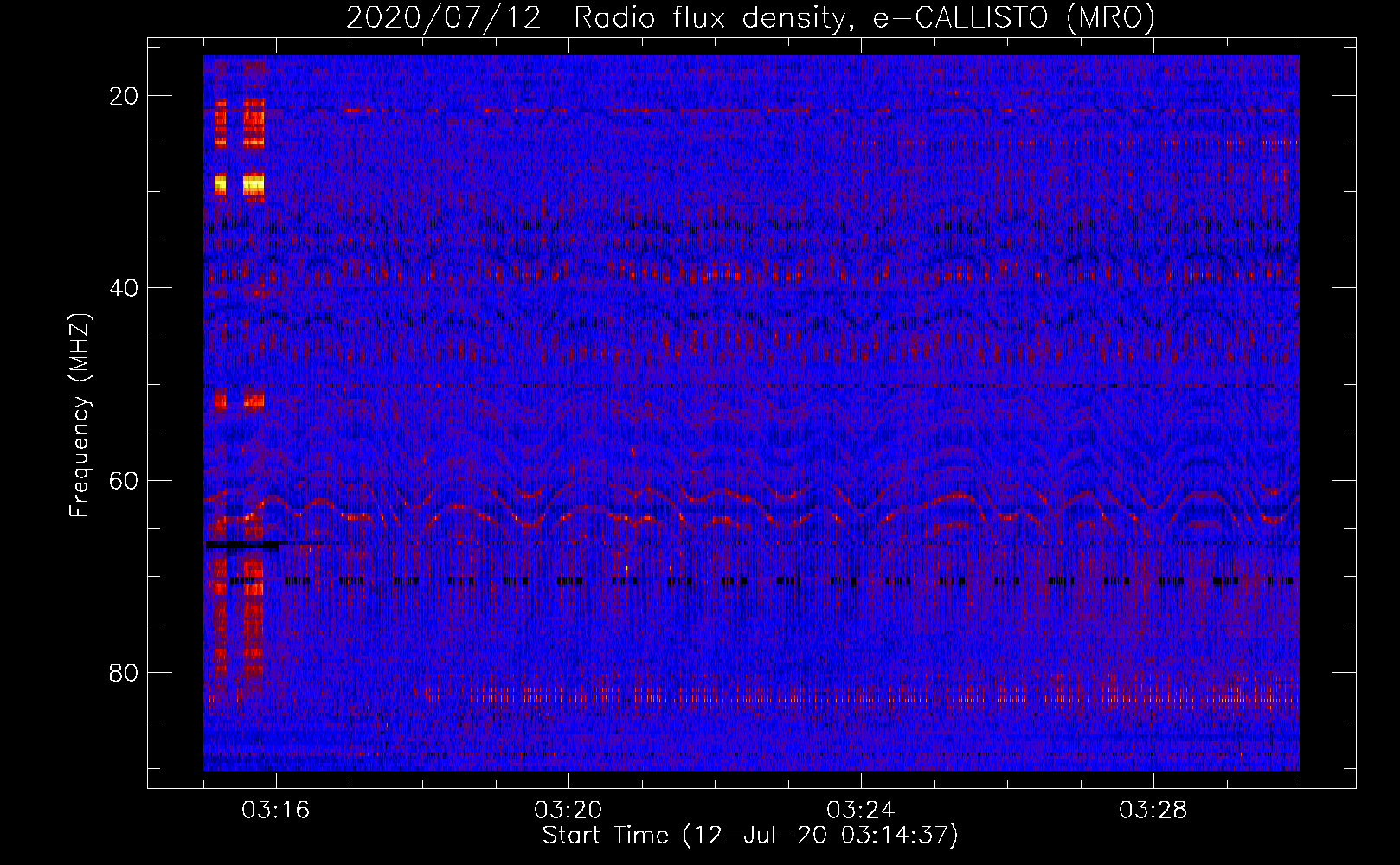The height and width of the screenshot is (865, 1400).
Task: Click the "Start Time (12-Jul-20 03:14:37)" label
Action: 750,836
